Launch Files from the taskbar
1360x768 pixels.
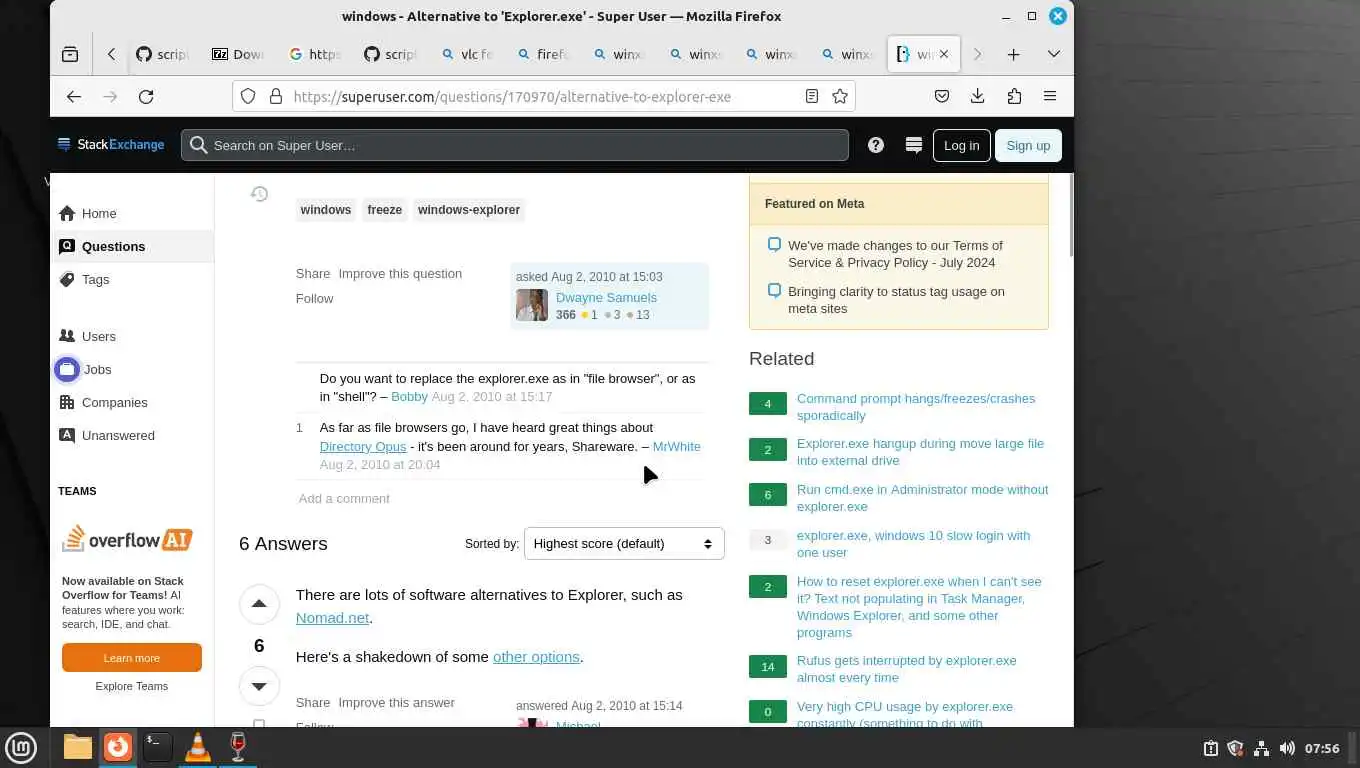(77, 747)
